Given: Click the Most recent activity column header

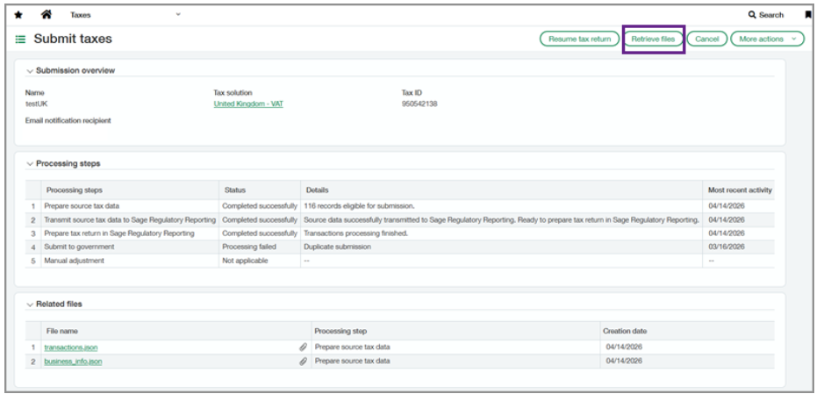Looking at the screenshot, I should click(740, 190).
